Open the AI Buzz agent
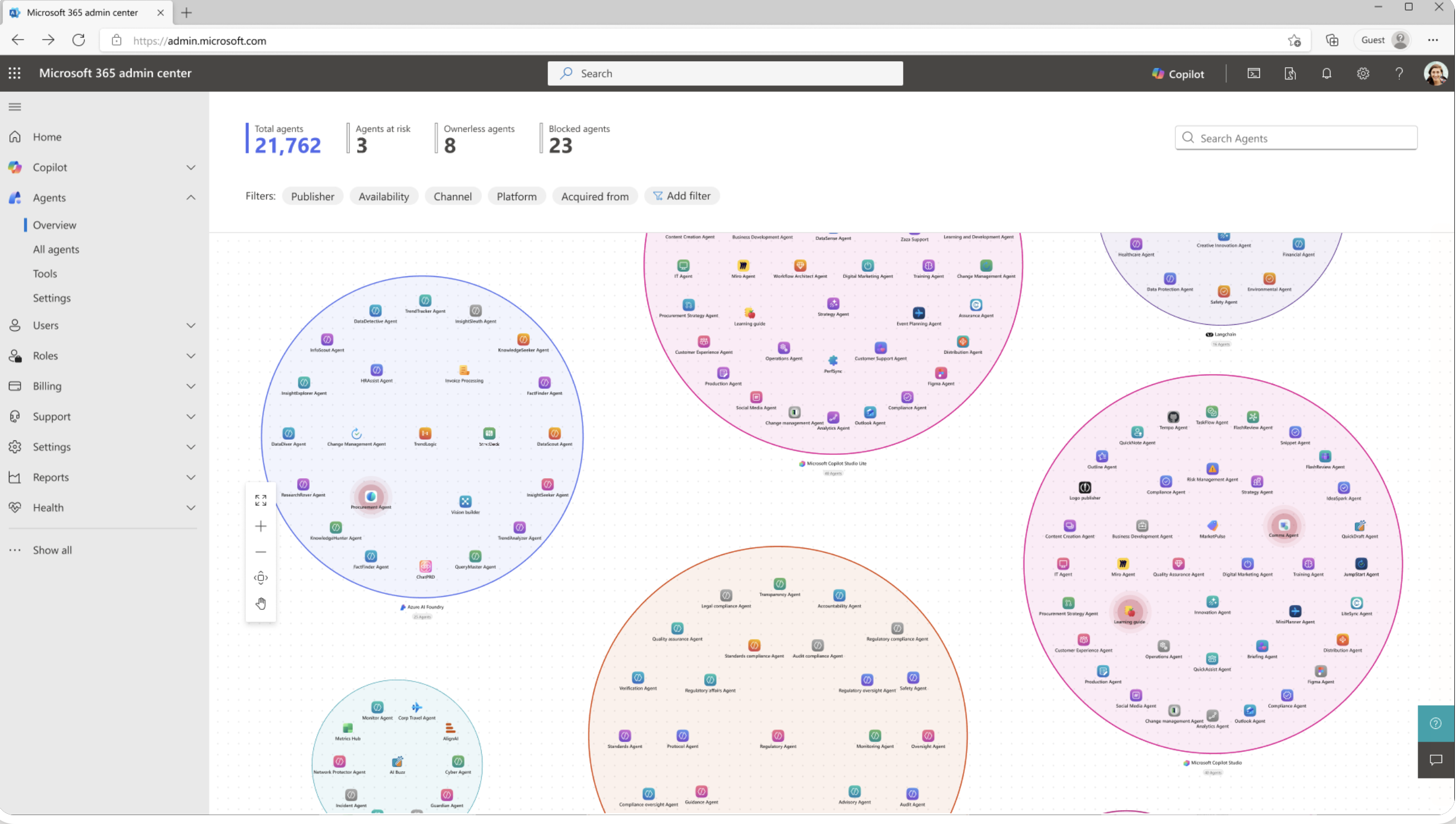Image resolution: width=1456 pixels, height=824 pixels. click(398, 762)
